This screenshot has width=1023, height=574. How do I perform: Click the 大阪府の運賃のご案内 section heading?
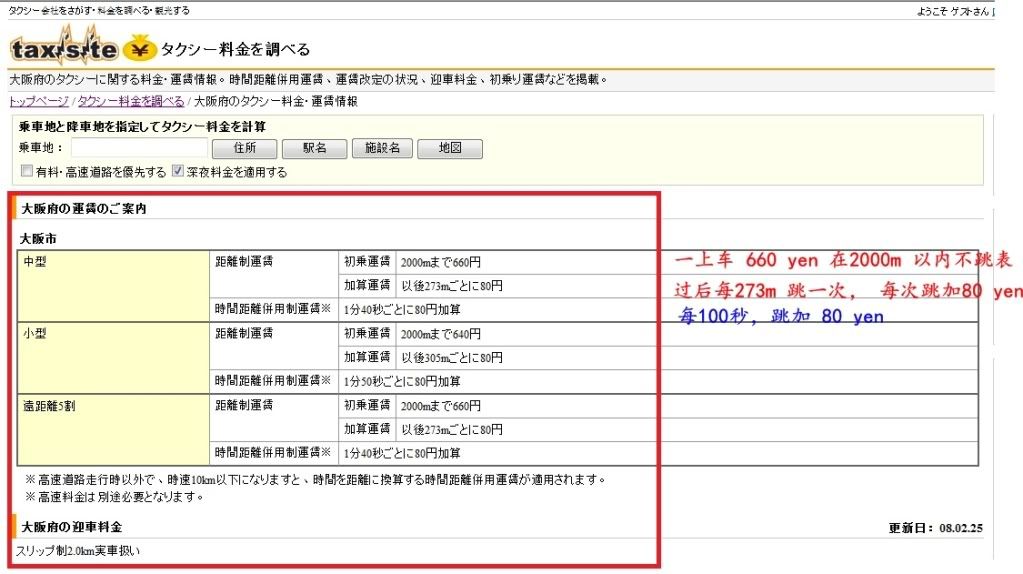coord(84,209)
